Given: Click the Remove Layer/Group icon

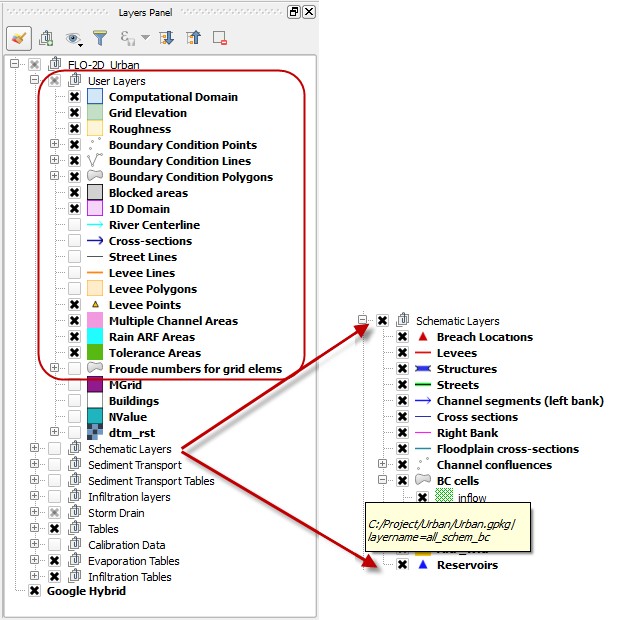Looking at the screenshot, I should pos(219,38).
